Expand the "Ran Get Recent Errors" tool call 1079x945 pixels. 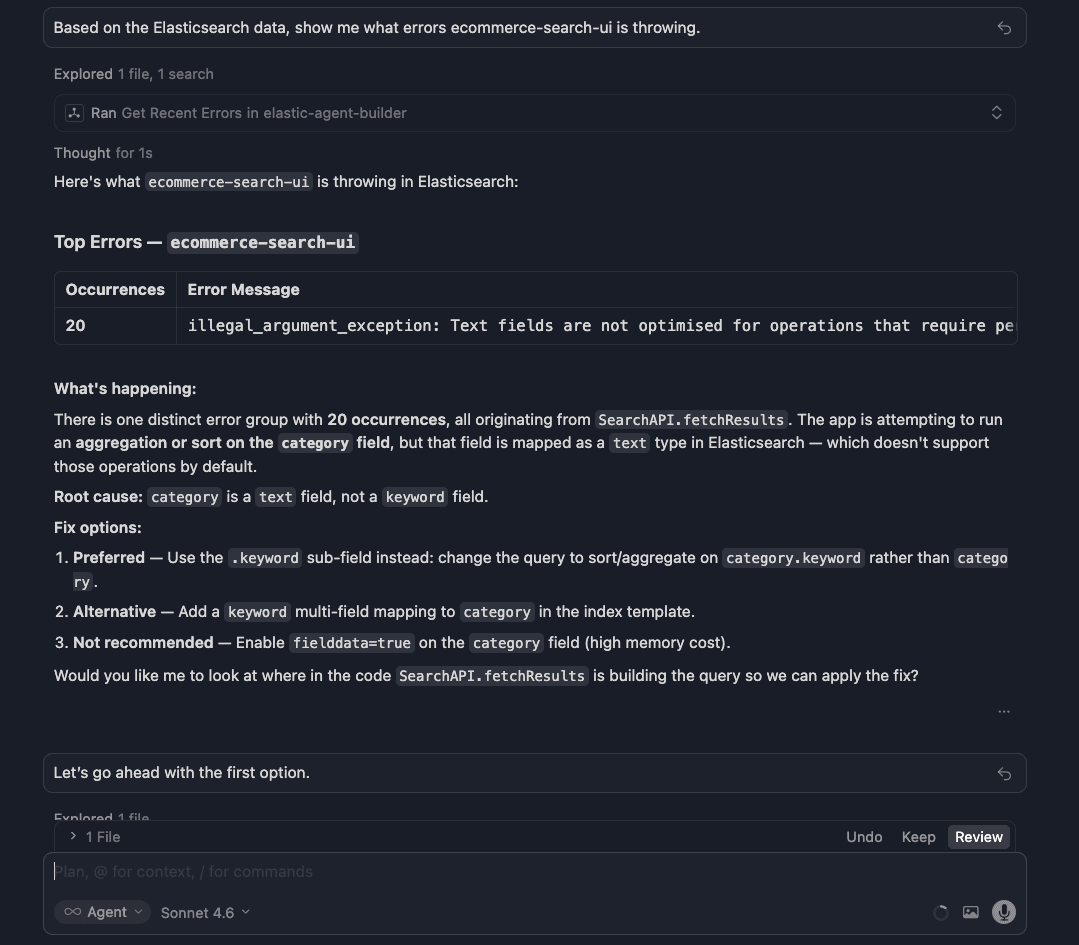[x=996, y=112]
